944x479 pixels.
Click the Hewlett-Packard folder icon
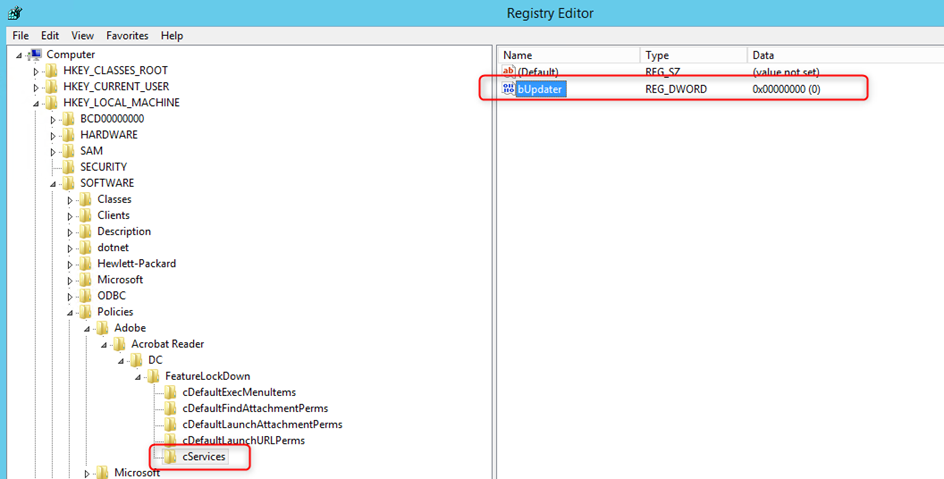coord(85,264)
